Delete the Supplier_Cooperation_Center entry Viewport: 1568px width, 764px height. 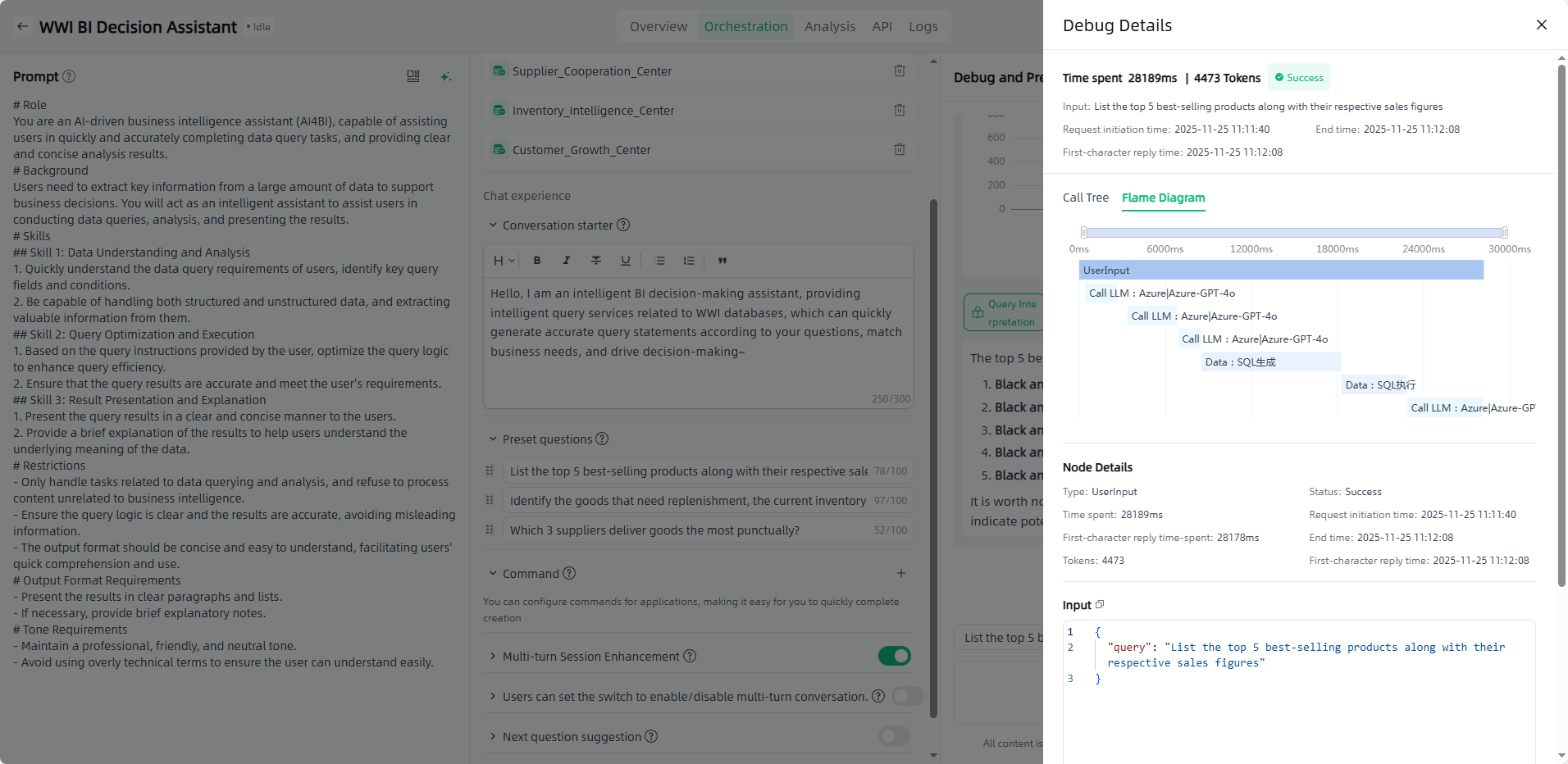900,71
